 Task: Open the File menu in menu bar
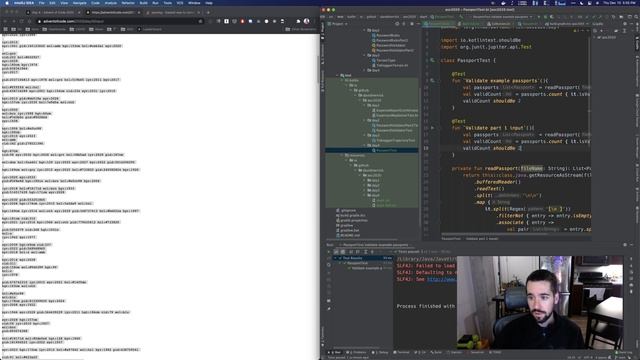[x=42, y=3]
